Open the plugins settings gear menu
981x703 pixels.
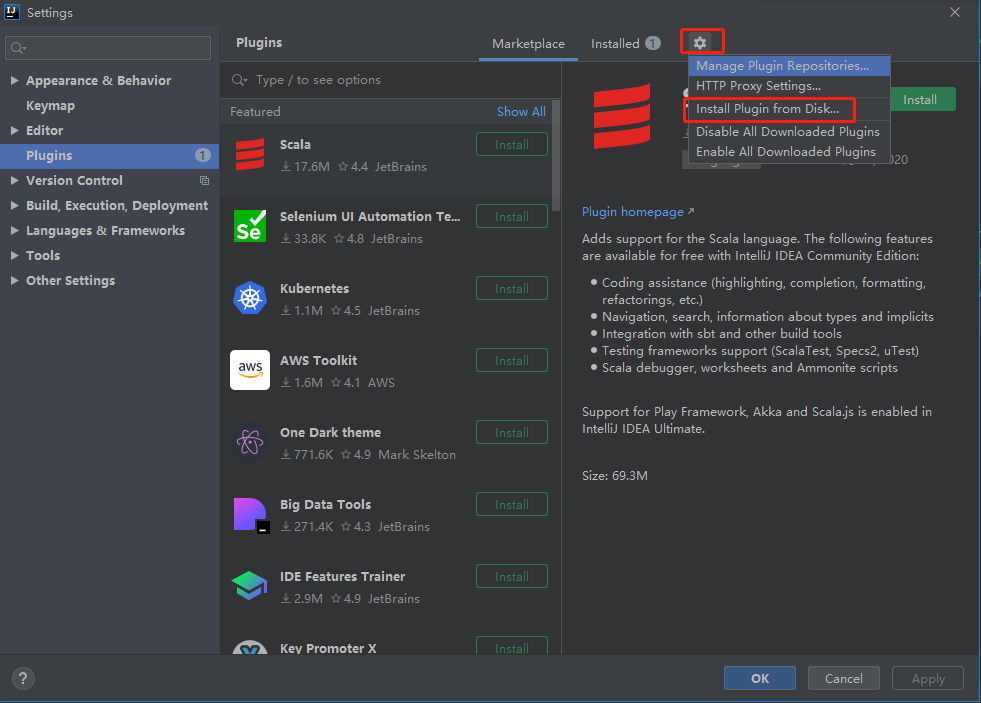pyautogui.click(x=701, y=42)
